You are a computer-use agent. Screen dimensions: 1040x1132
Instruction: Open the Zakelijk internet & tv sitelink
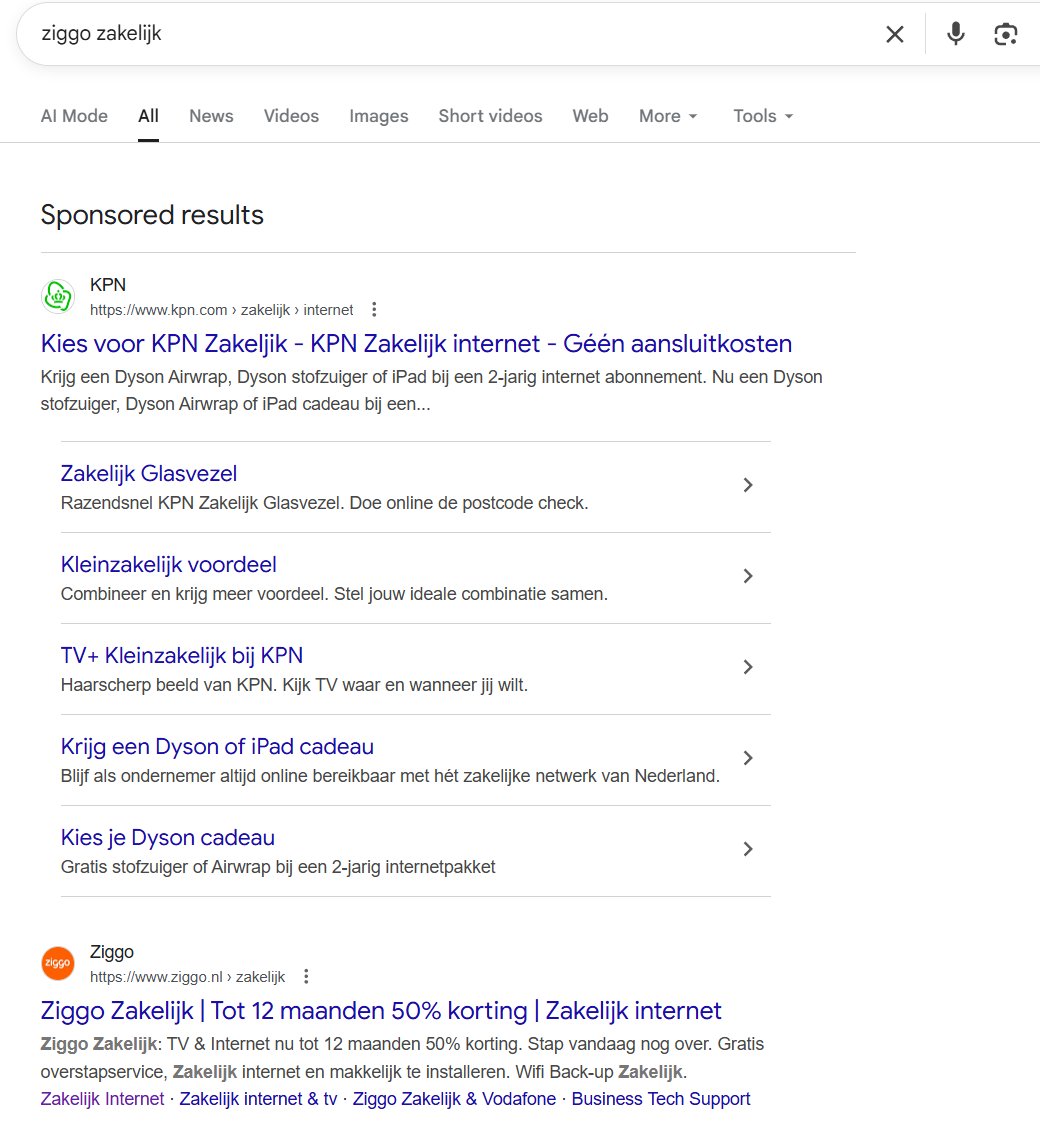point(258,1099)
